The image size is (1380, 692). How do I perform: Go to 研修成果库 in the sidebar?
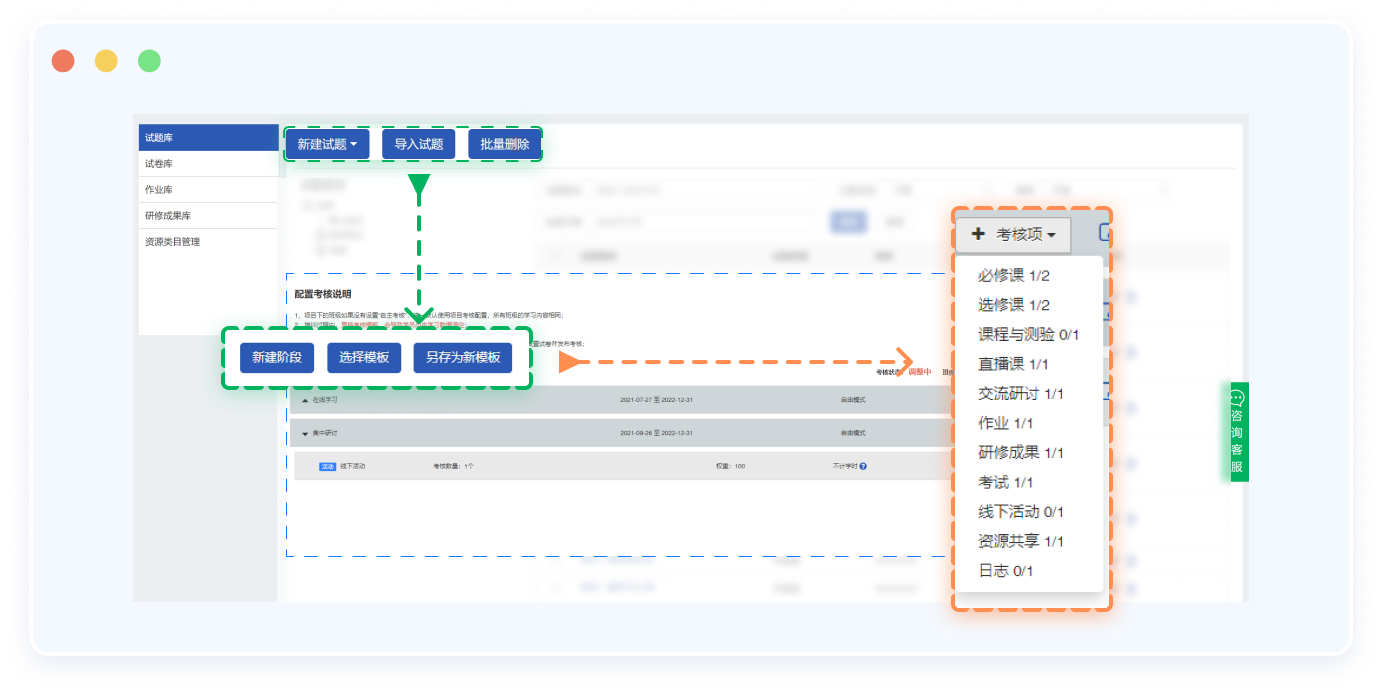click(x=208, y=216)
